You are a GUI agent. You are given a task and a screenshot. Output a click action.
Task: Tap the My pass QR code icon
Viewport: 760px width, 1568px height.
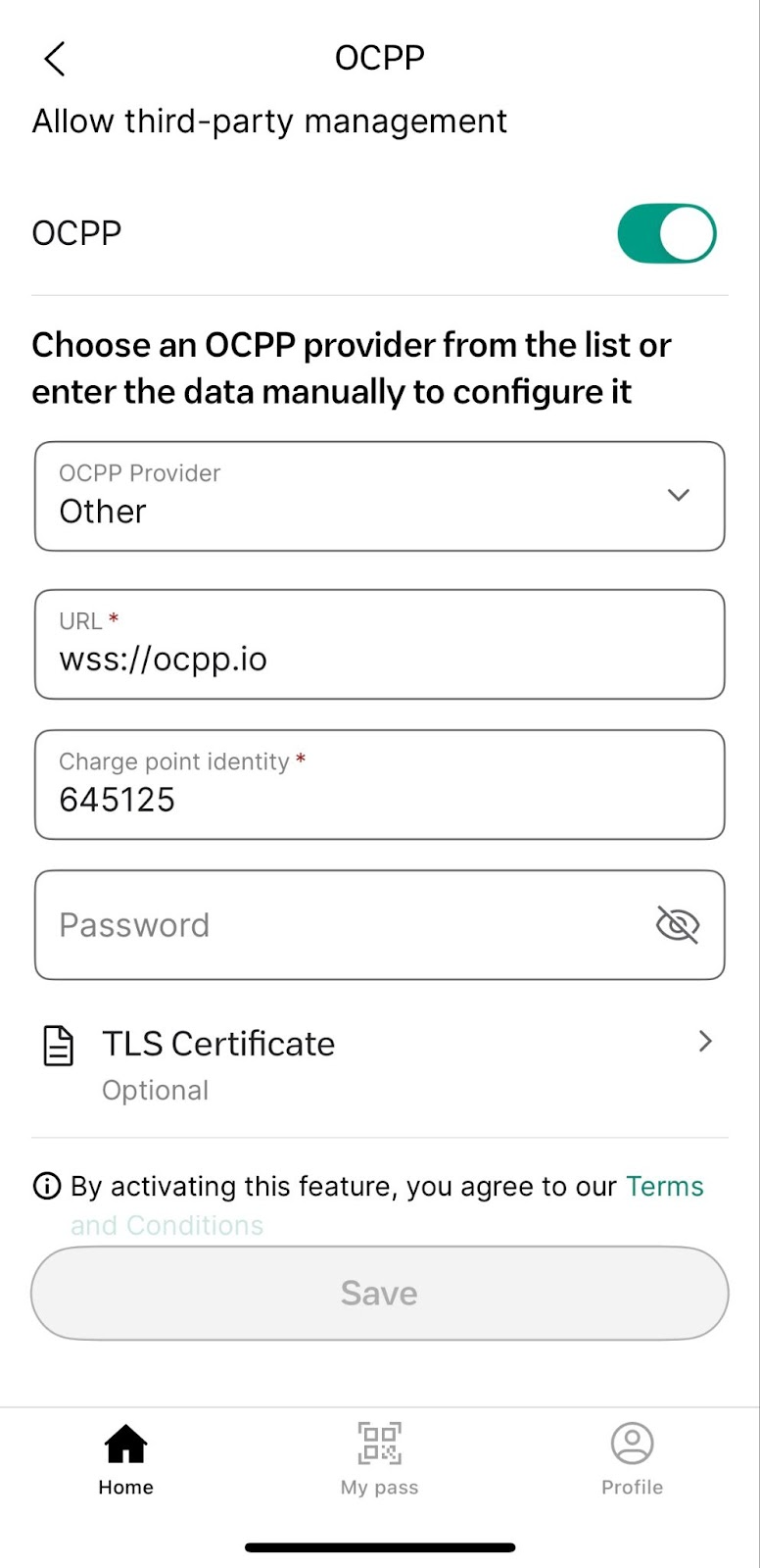(x=379, y=1443)
